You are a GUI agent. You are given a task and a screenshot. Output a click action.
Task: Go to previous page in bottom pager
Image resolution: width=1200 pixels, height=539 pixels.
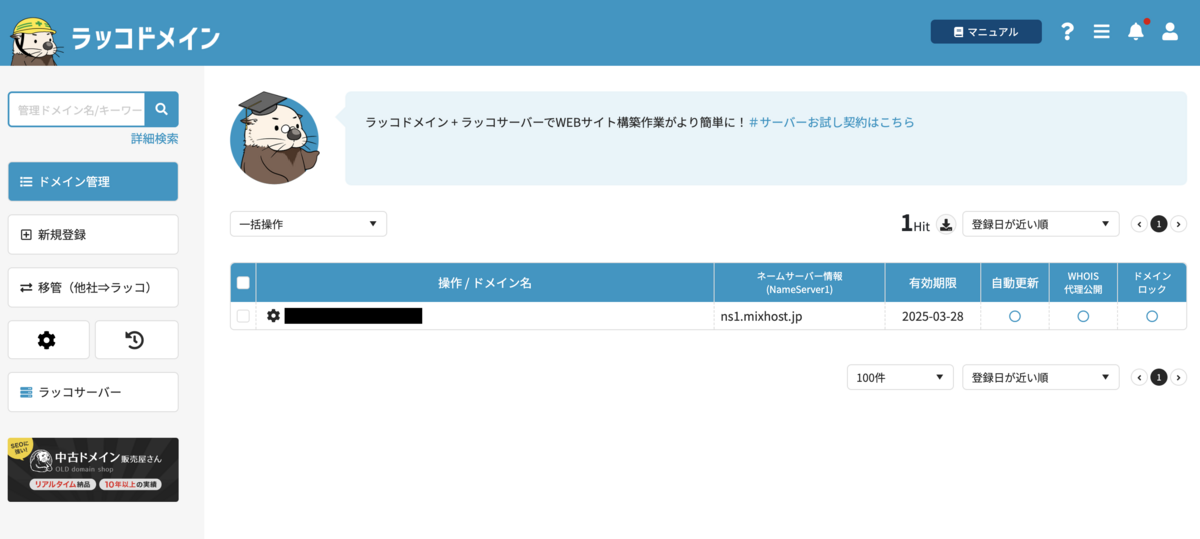coord(1139,377)
